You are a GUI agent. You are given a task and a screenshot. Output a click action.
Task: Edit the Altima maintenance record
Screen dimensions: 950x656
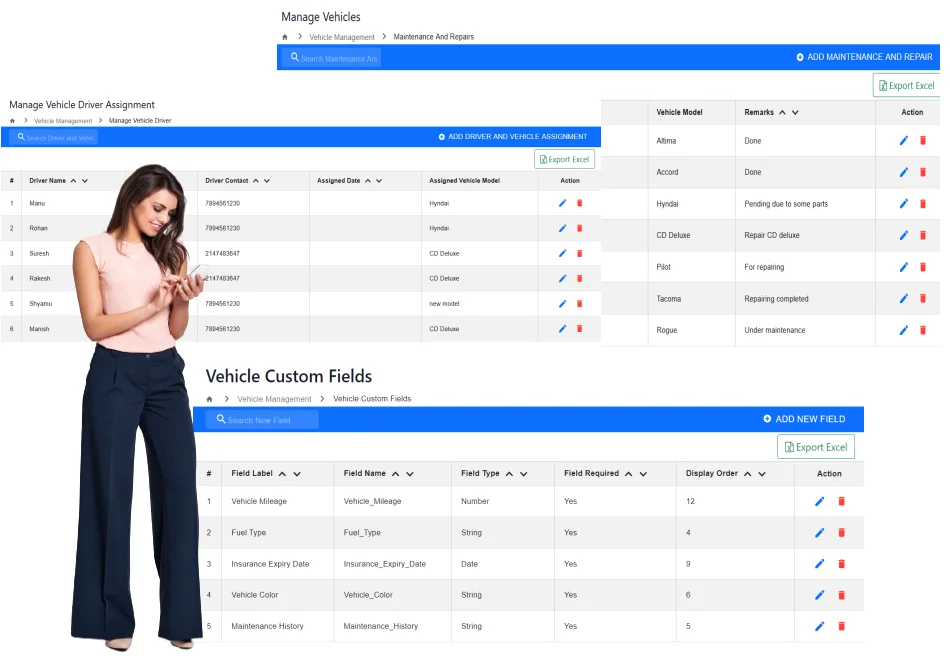(x=903, y=141)
